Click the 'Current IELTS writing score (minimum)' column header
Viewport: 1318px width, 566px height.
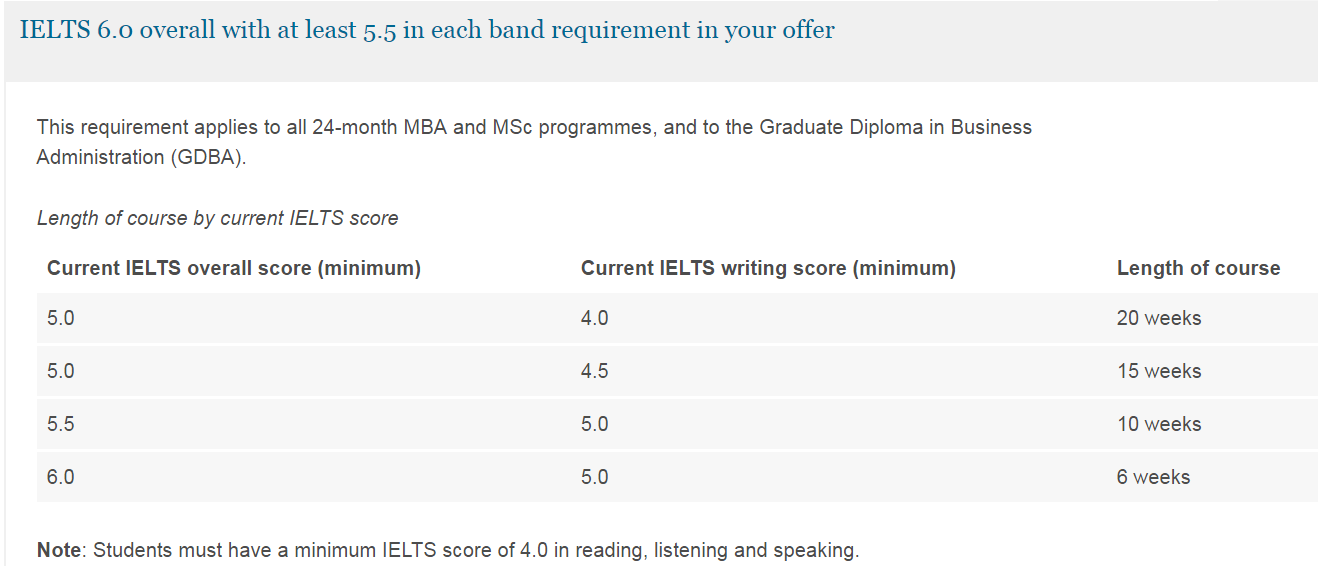[768, 268]
